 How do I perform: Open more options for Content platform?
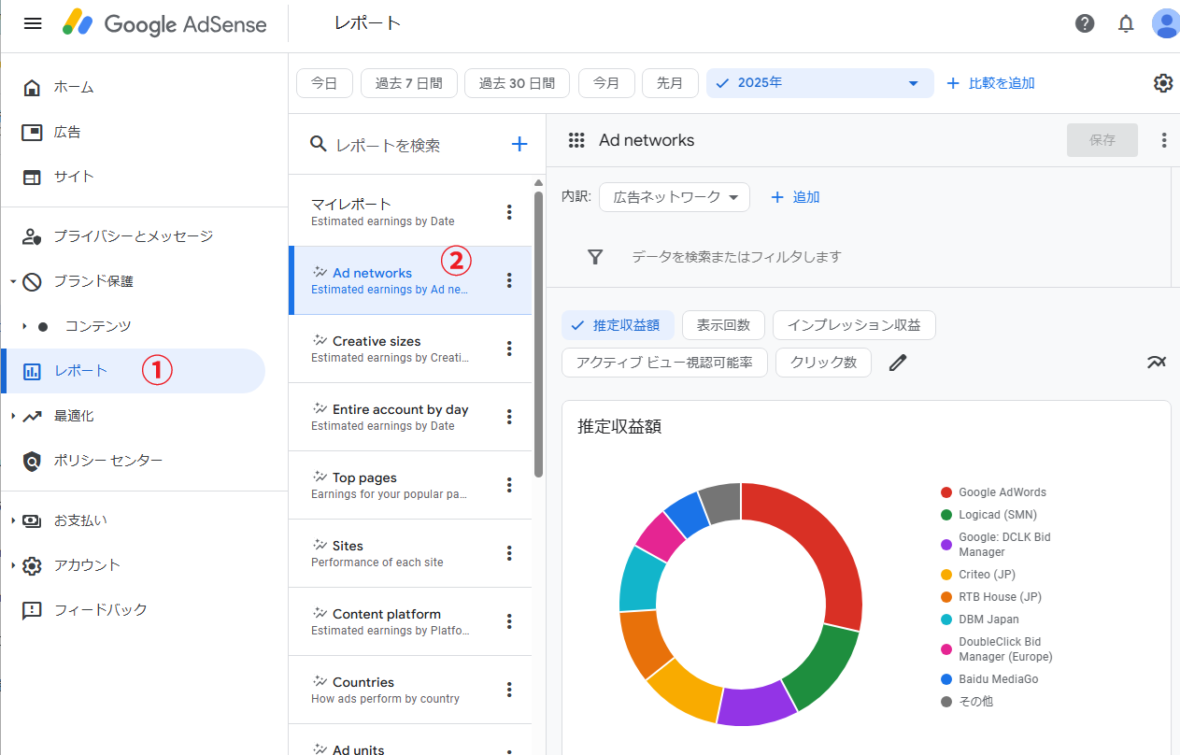point(509,621)
